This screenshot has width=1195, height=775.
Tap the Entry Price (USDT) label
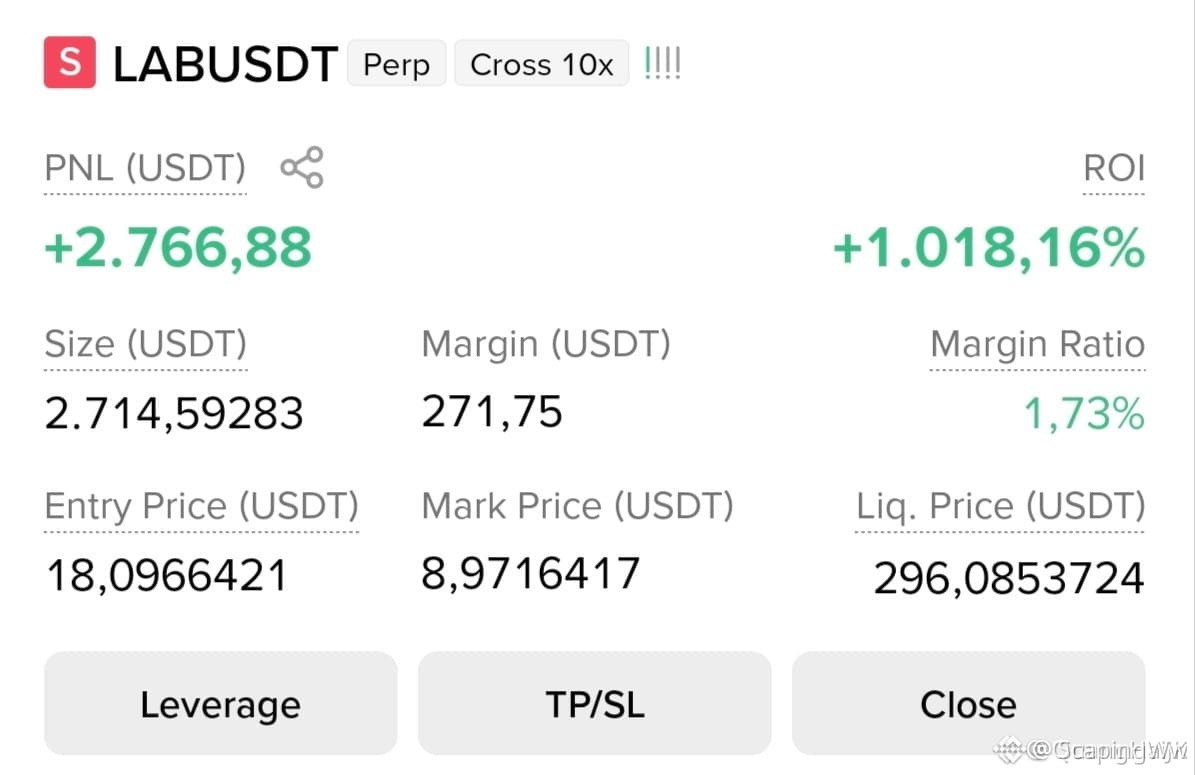coord(202,506)
